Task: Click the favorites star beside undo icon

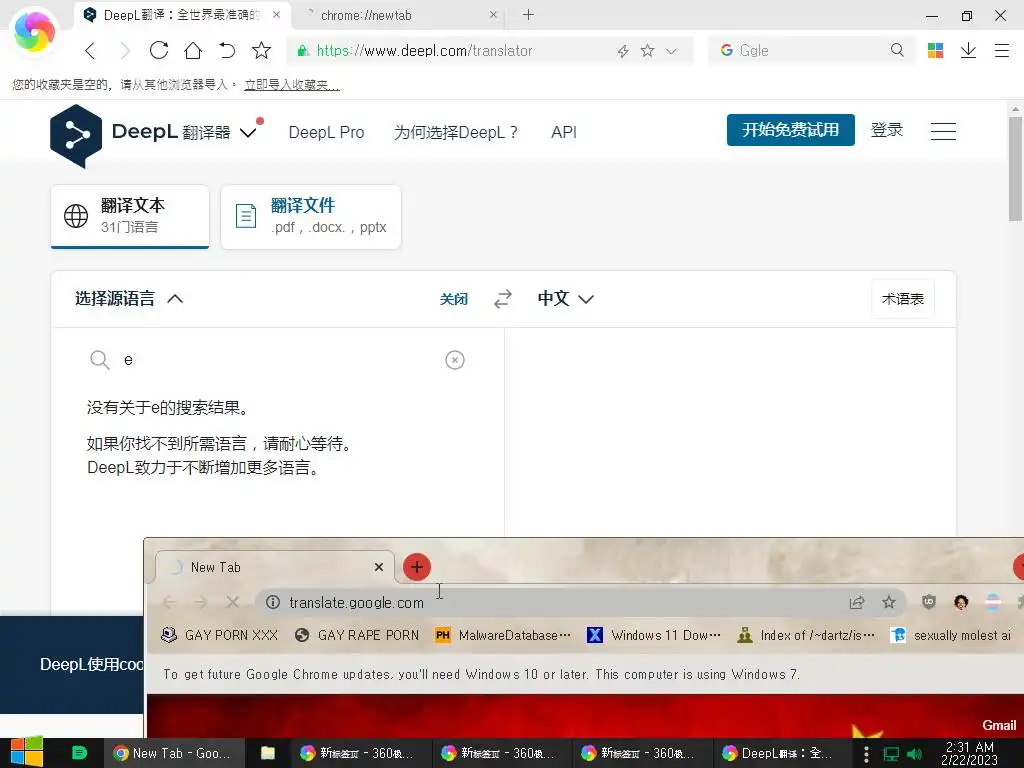Action: (261, 50)
